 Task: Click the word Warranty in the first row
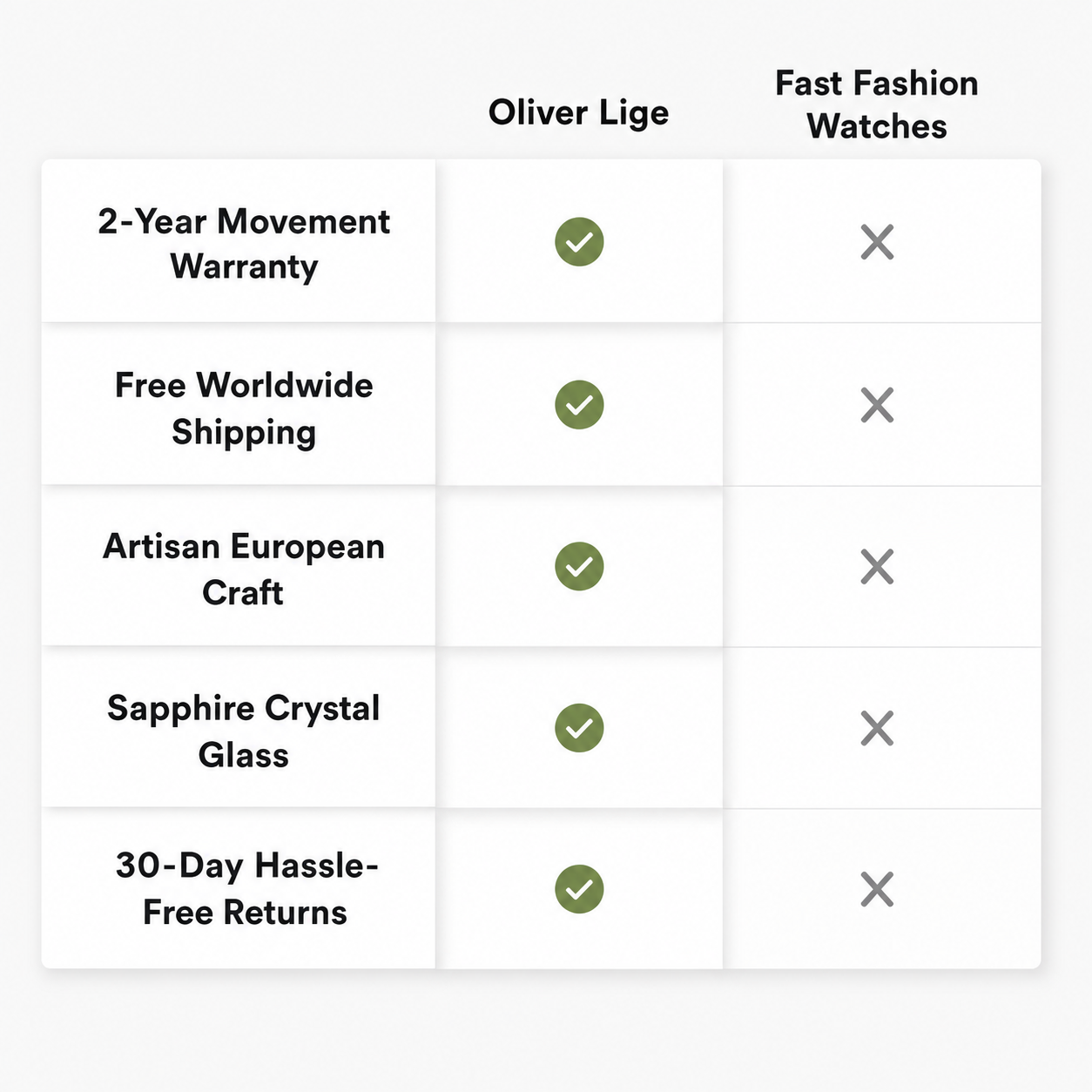pos(244,266)
